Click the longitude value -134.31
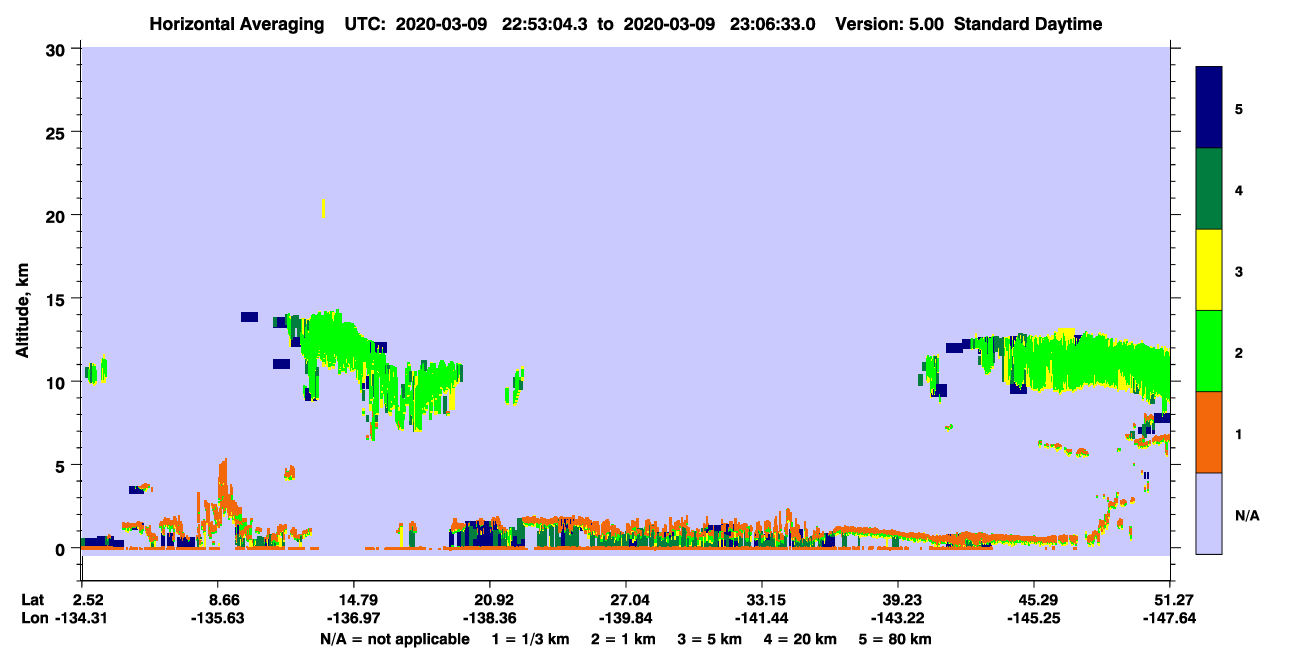This screenshot has height=667, width=1300. click(82, 618)
